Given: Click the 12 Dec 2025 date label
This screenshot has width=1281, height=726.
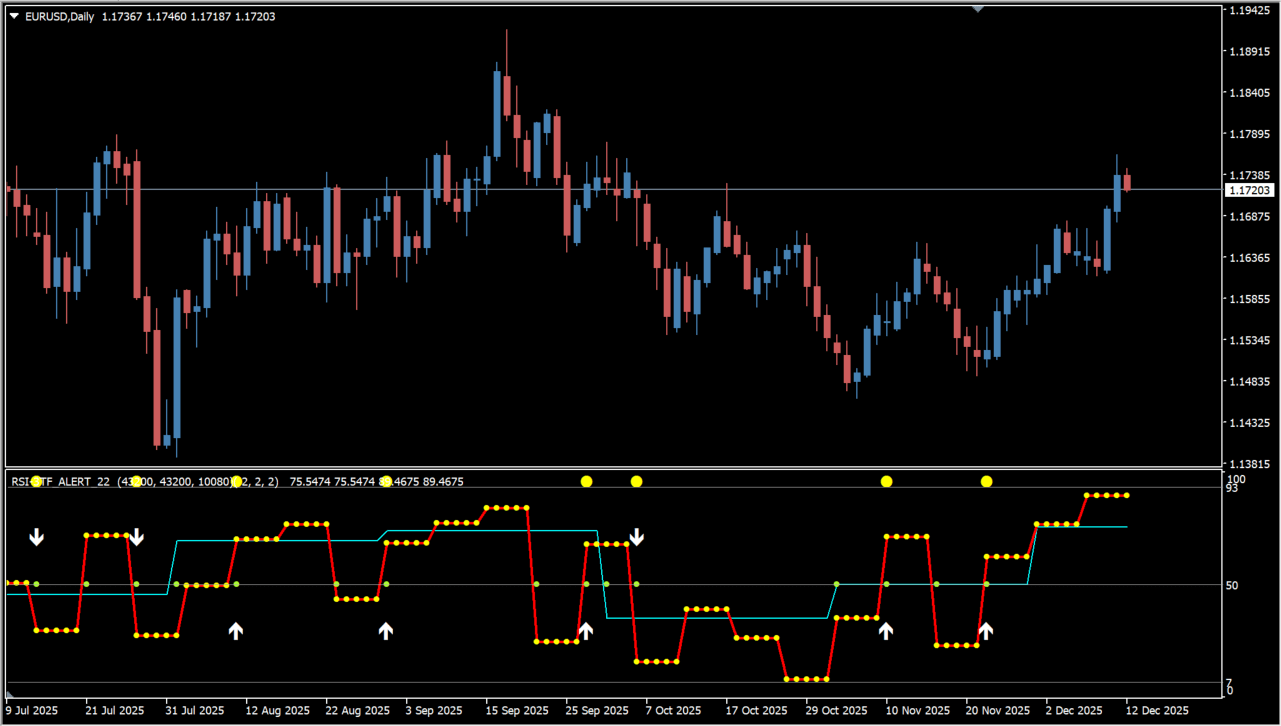Looking at the screenshot, I should 1156,710.
